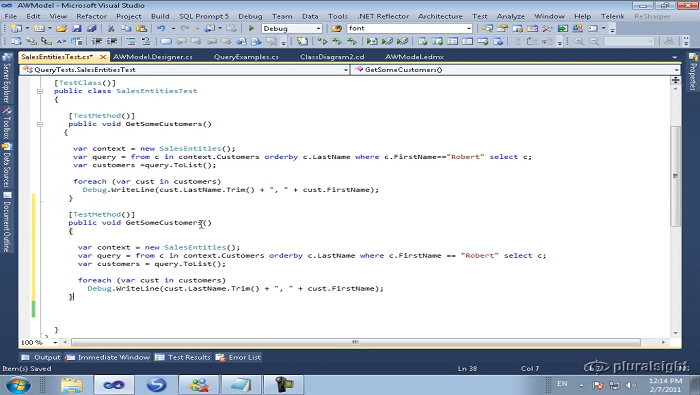Click the Copy icon in toolbar
This screenshot has width=700, height=395.
(x=126, y=28)
